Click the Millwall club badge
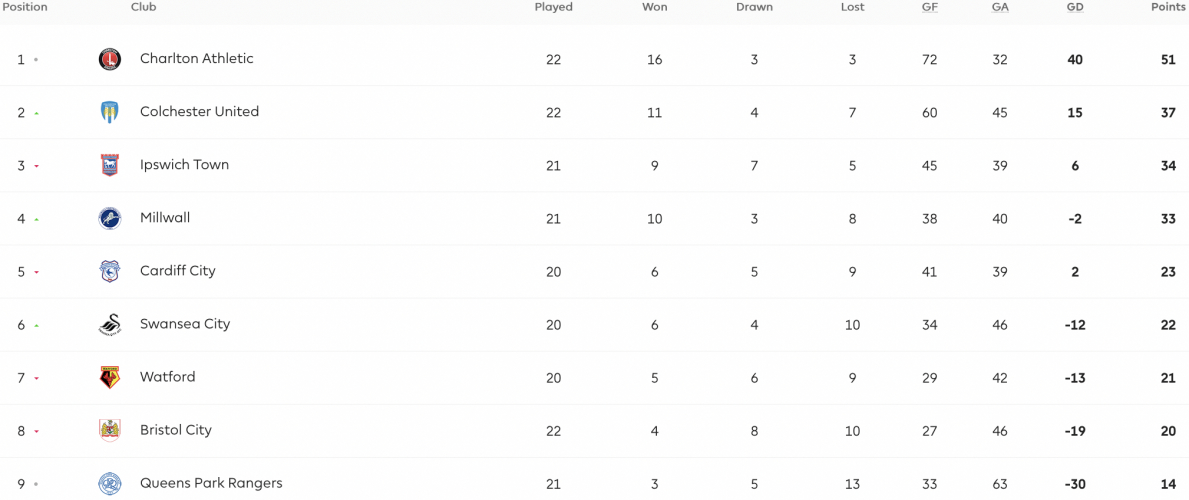The height and width of the screenshot is (500, 1189). click(110, 219)
